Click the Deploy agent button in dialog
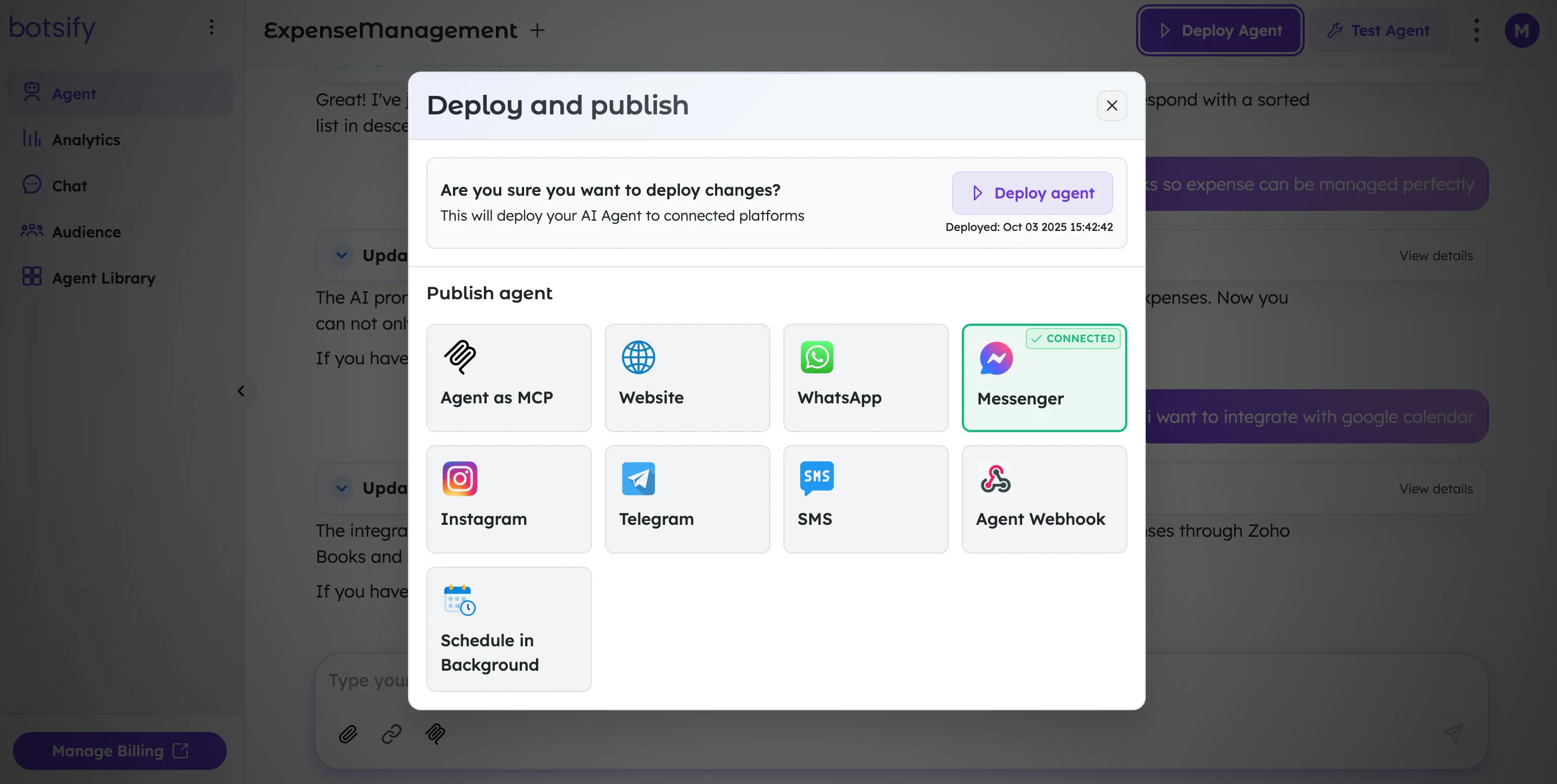 pyautogui.click(x=1032, y=192)
